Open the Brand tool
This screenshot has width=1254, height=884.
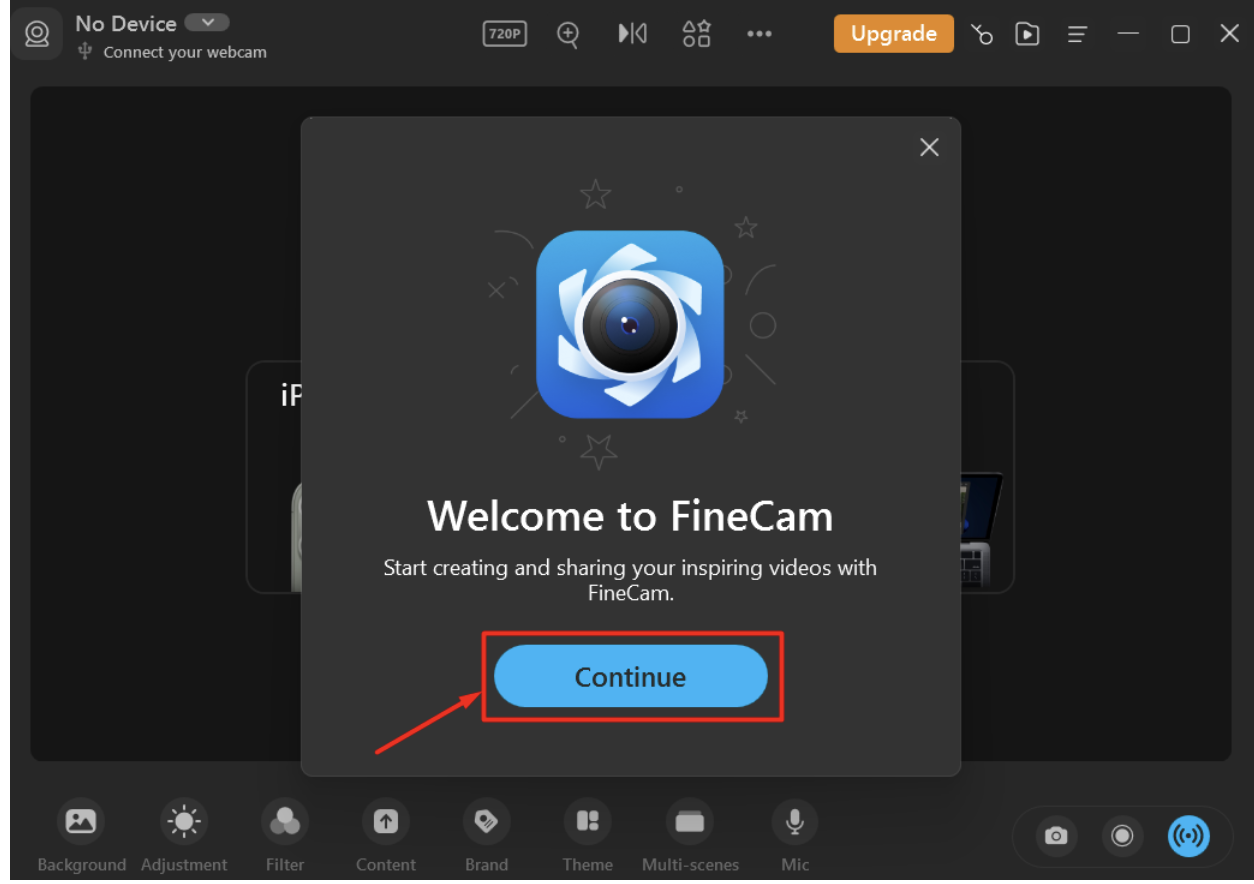487,835
